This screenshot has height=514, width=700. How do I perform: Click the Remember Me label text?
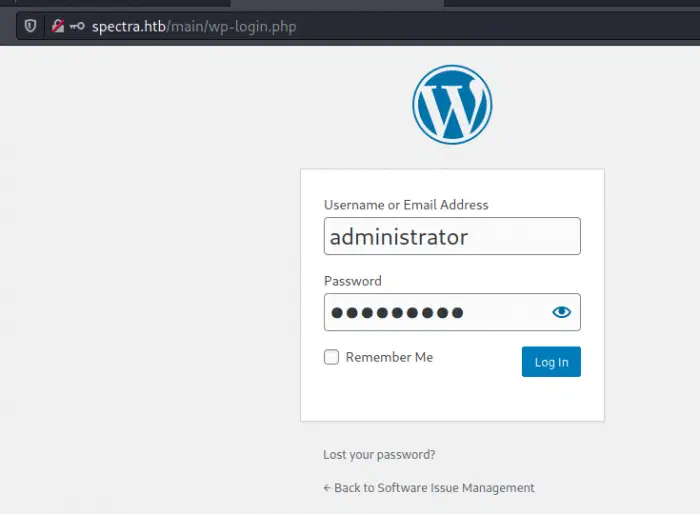(389, 357)
